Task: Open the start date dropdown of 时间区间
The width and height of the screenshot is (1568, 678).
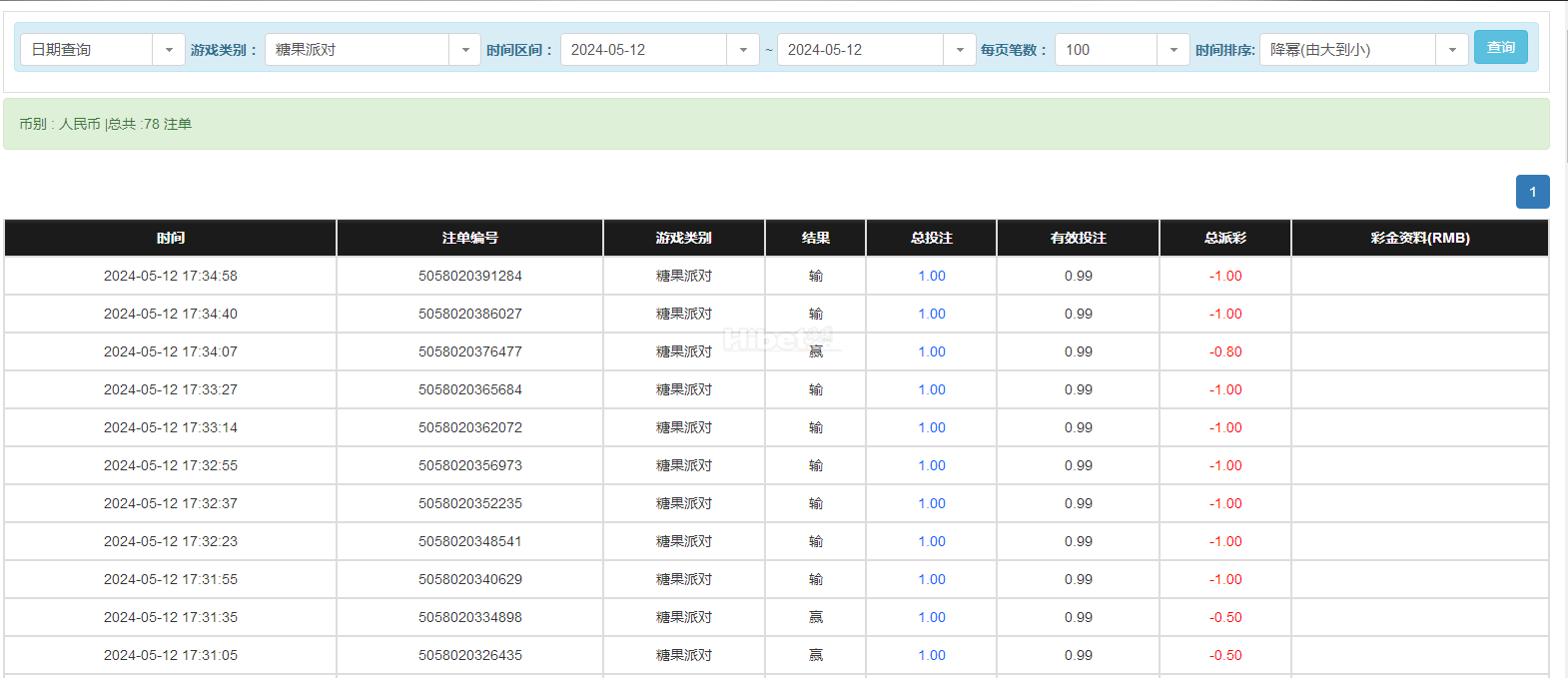Action: pyautogui.click(x=659, y=50)
